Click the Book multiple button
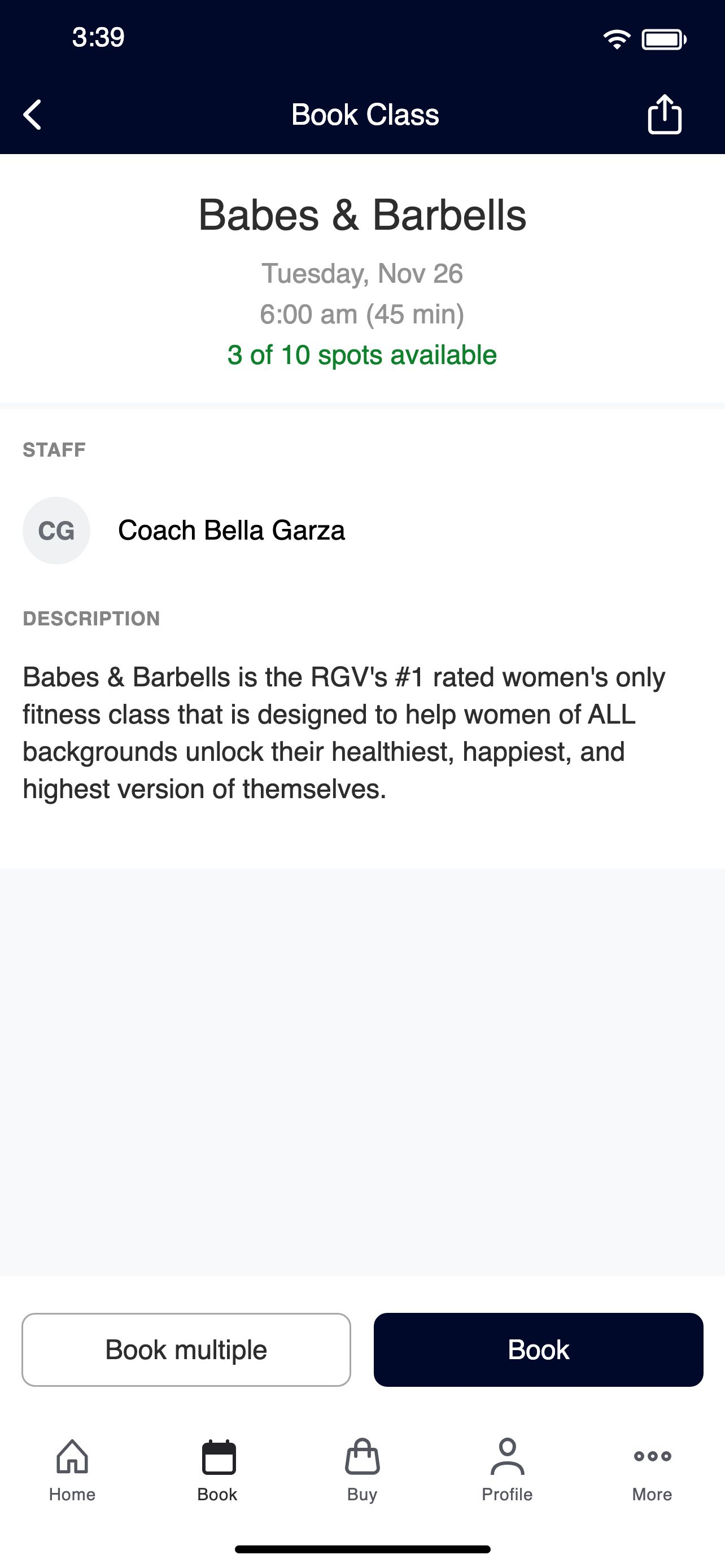Viewport: 725px width, 1568px height. pyautogui.click(x=186, y=1350)
